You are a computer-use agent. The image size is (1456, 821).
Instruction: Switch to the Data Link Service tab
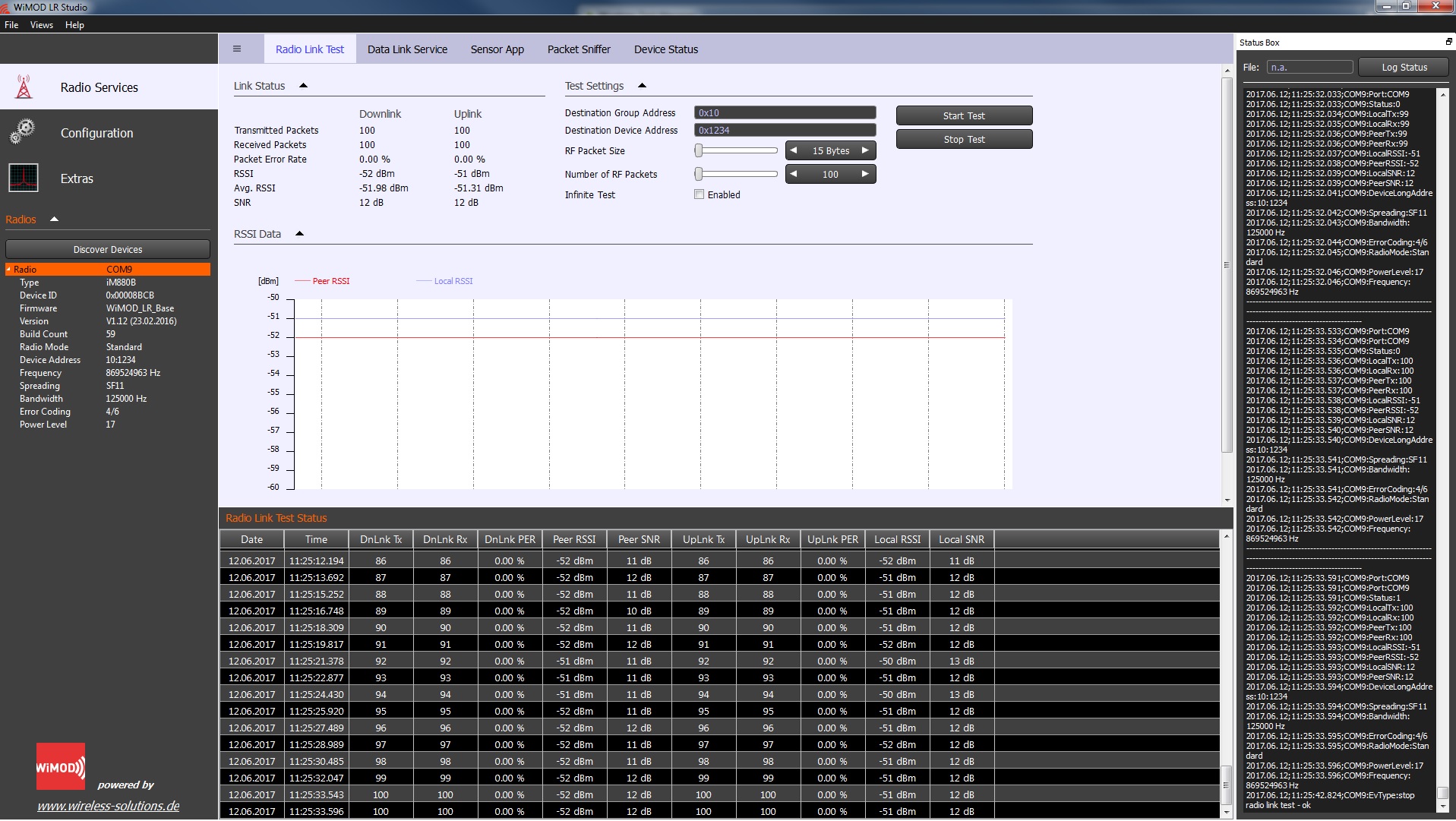407,49
